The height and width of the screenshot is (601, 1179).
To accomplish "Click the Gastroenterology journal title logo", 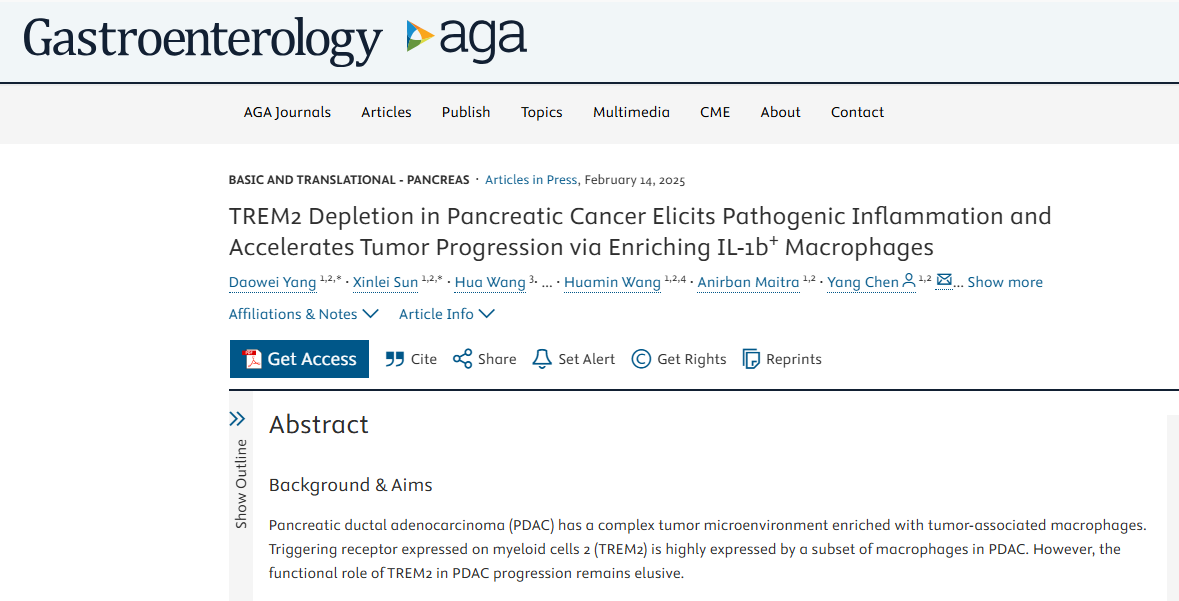I will pyautogui.click(x=202, y=39).
